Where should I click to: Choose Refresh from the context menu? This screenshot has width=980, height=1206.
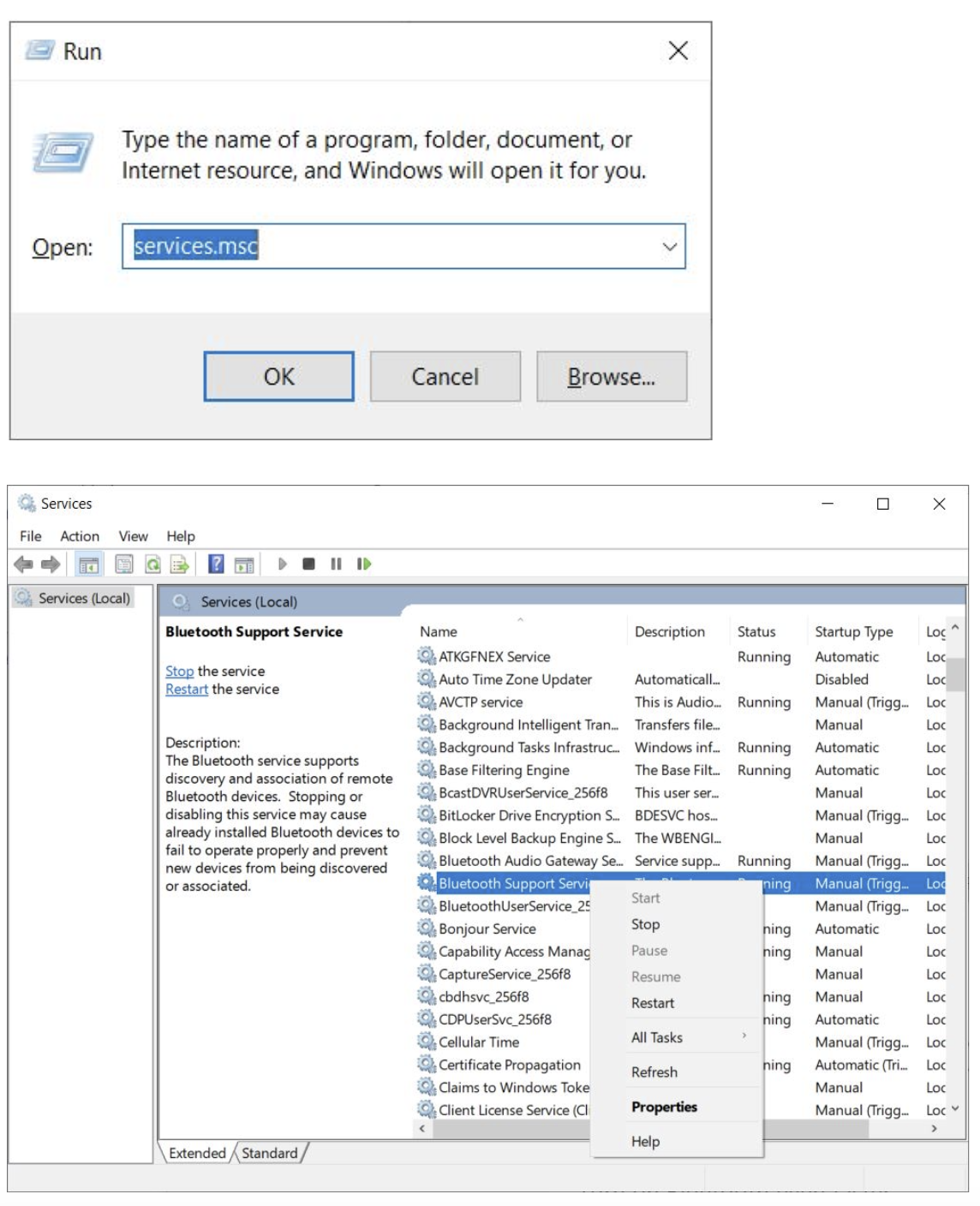[677, 1072]
